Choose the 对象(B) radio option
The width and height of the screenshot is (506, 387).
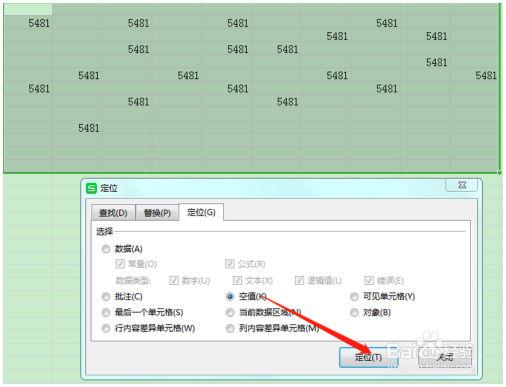[354, 313]
